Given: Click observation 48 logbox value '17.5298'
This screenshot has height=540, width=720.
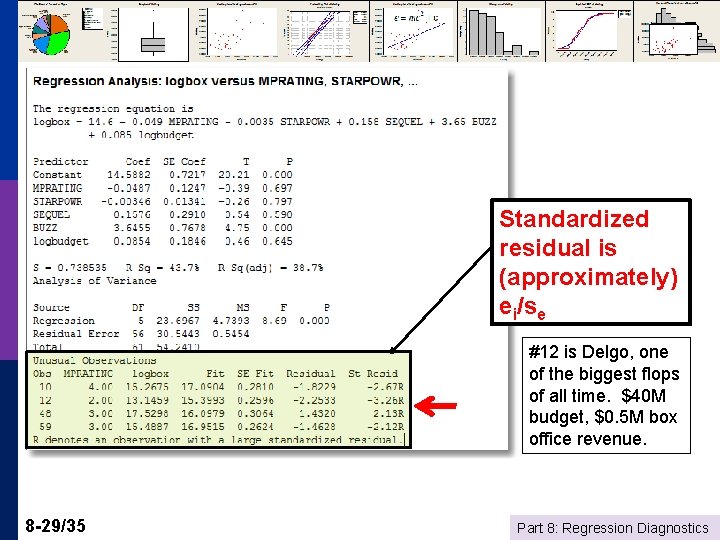Looking at the screenshot, I should pyautogui.click(x=147, y=414).
